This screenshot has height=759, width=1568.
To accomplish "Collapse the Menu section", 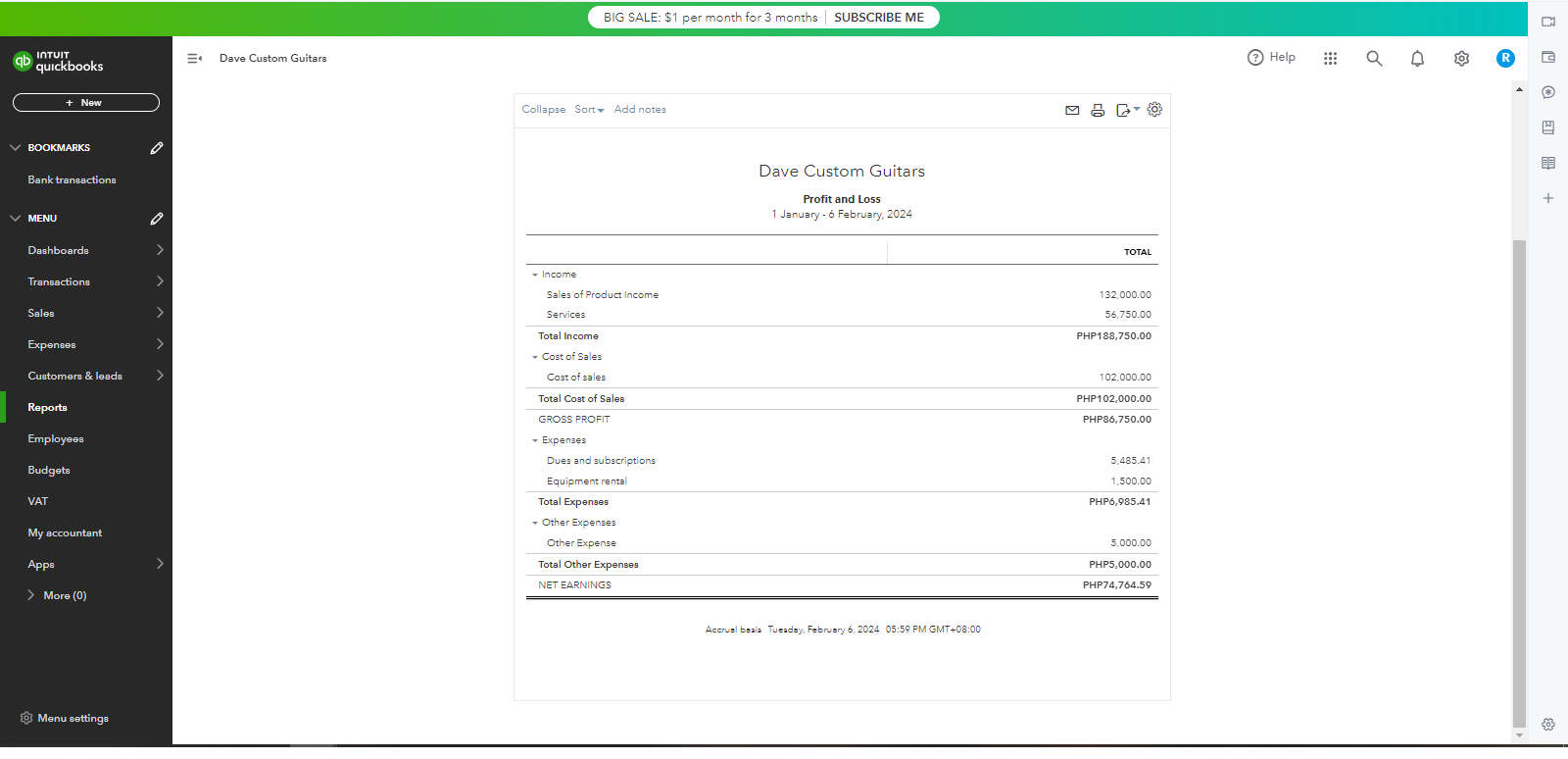I will (15, 219).
